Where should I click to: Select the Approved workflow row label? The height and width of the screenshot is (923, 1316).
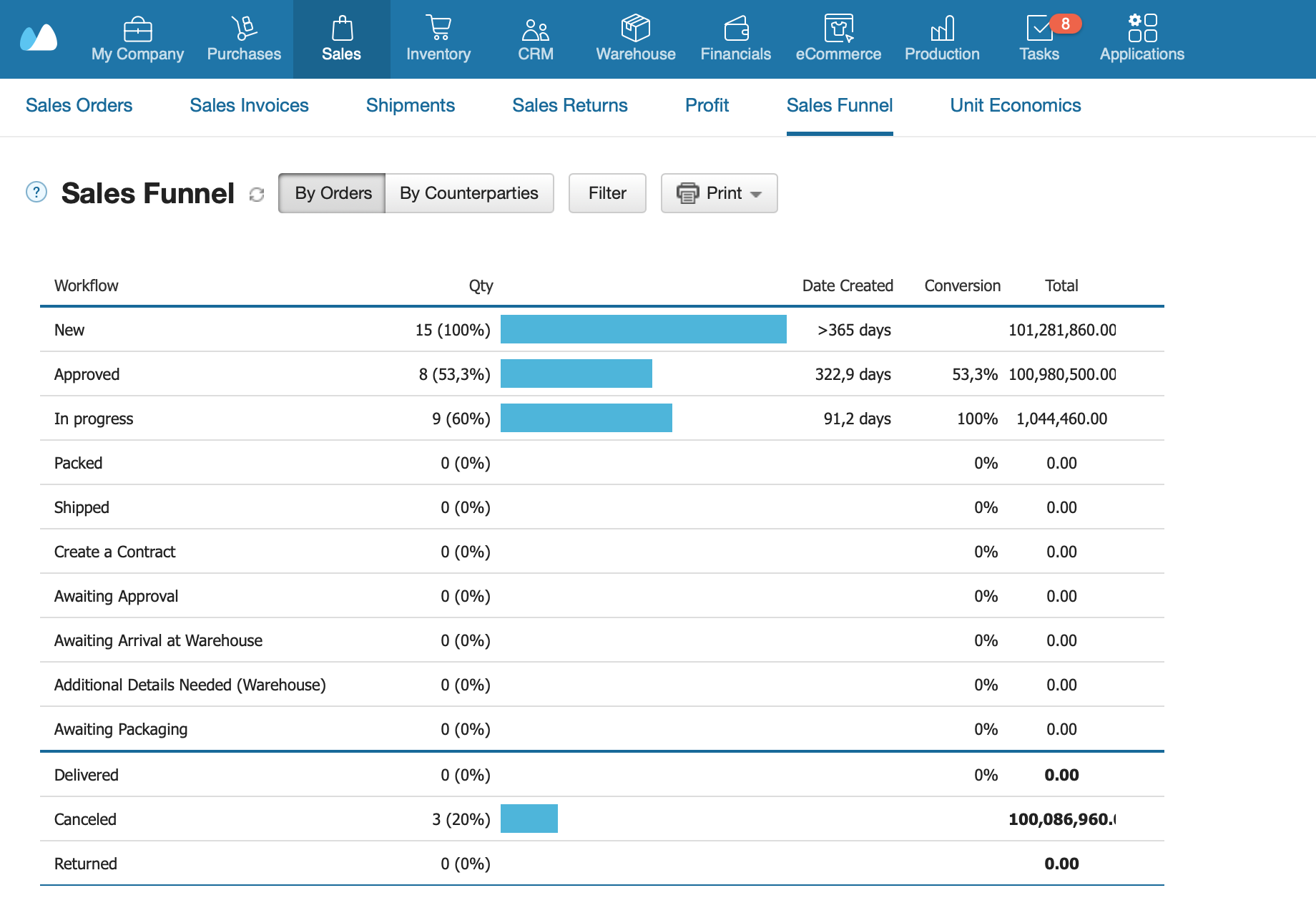tap(87, 374)
